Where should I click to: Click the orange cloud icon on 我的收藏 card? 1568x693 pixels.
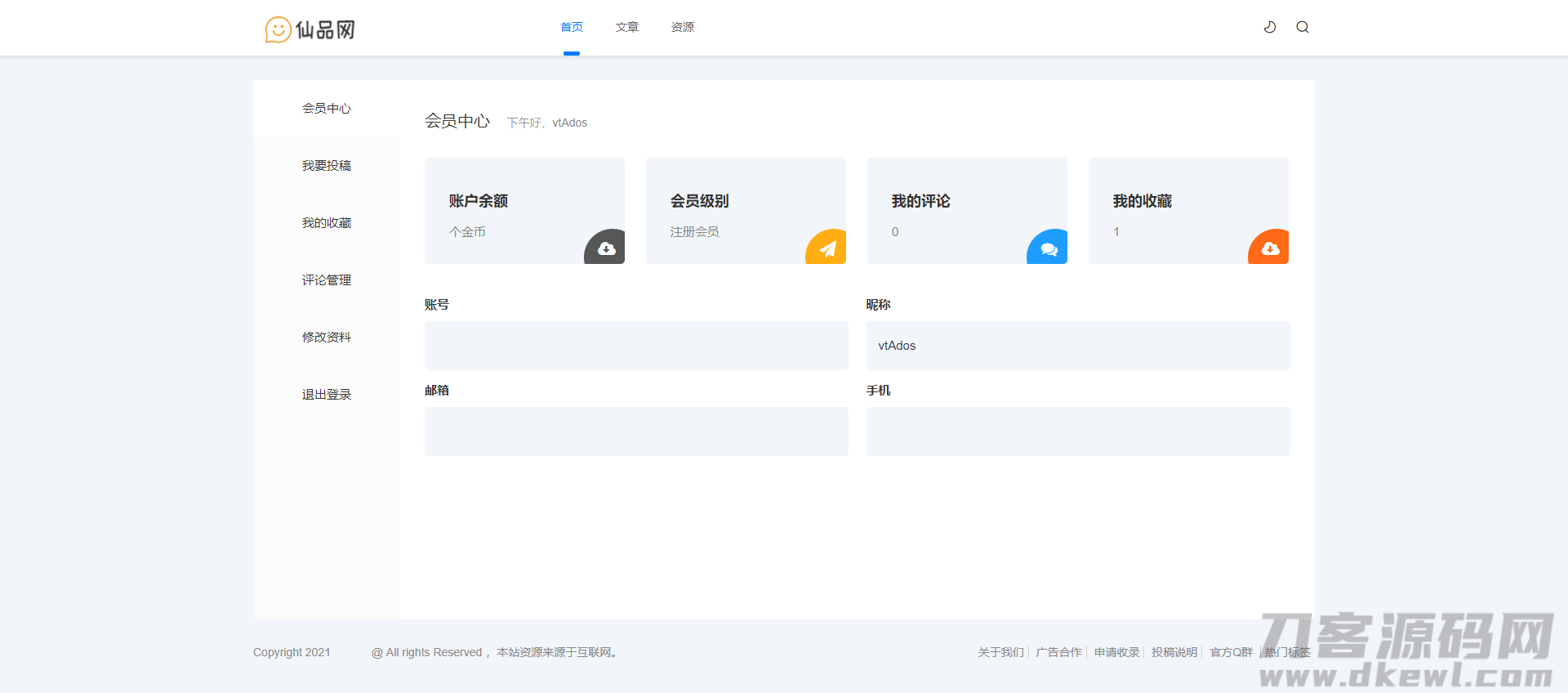tap(1270, 248)
